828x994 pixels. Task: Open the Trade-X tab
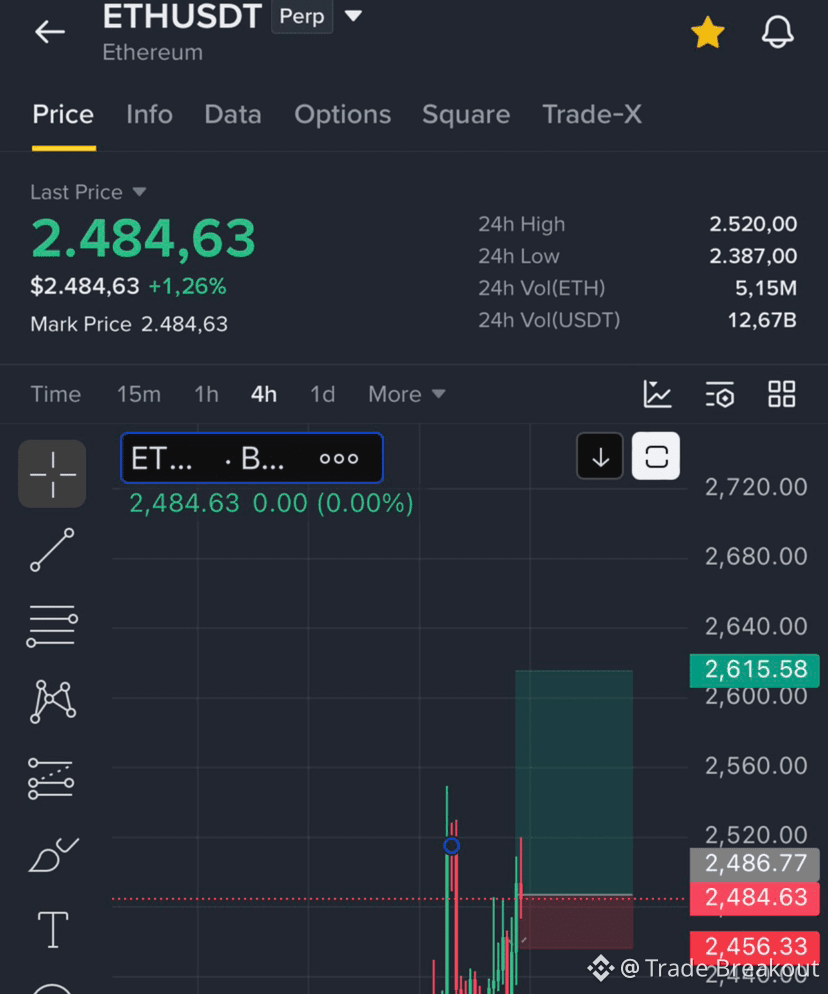click(x=592, y=115)
